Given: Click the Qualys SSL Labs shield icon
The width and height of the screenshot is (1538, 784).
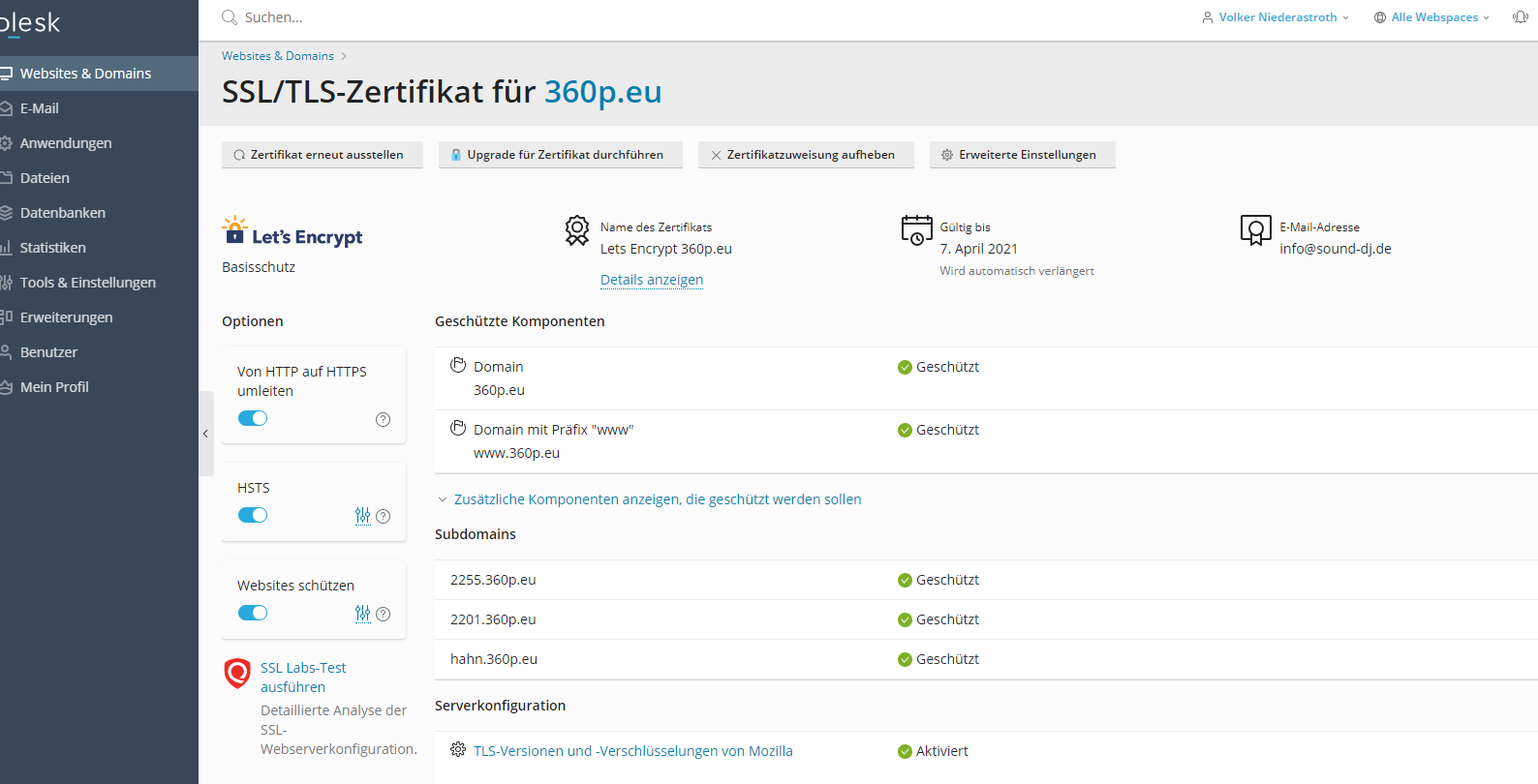Looking at the screenshot, I should (237, 673).
